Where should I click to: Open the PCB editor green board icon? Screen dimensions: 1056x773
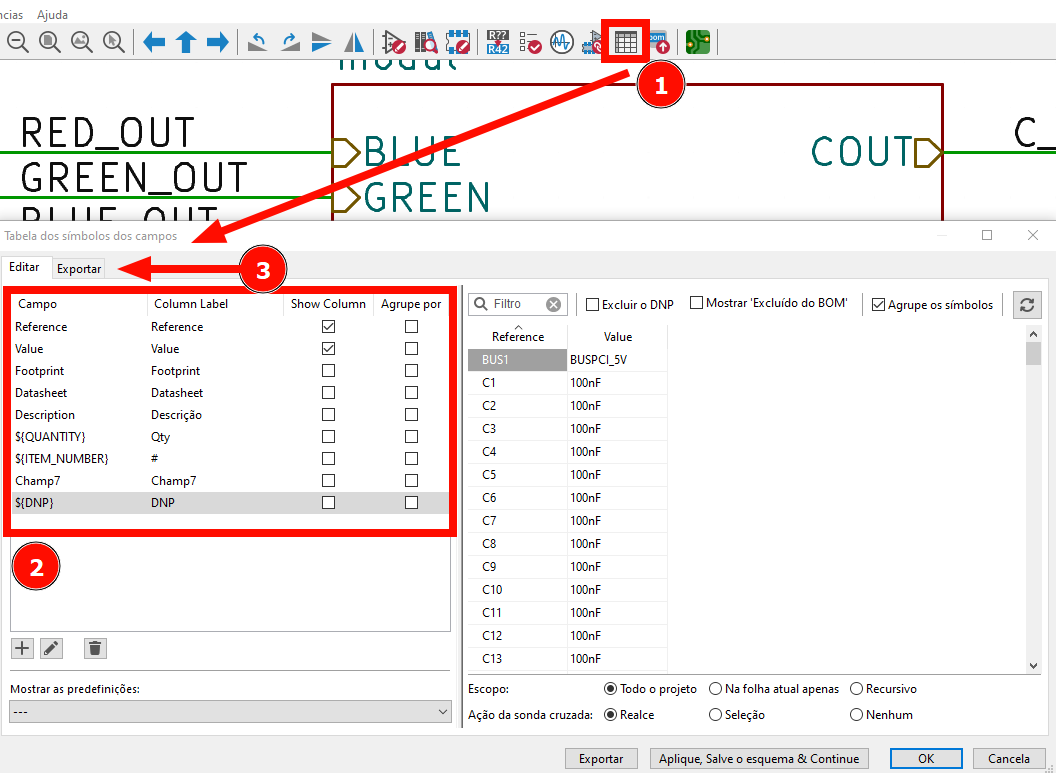(698, 42)
